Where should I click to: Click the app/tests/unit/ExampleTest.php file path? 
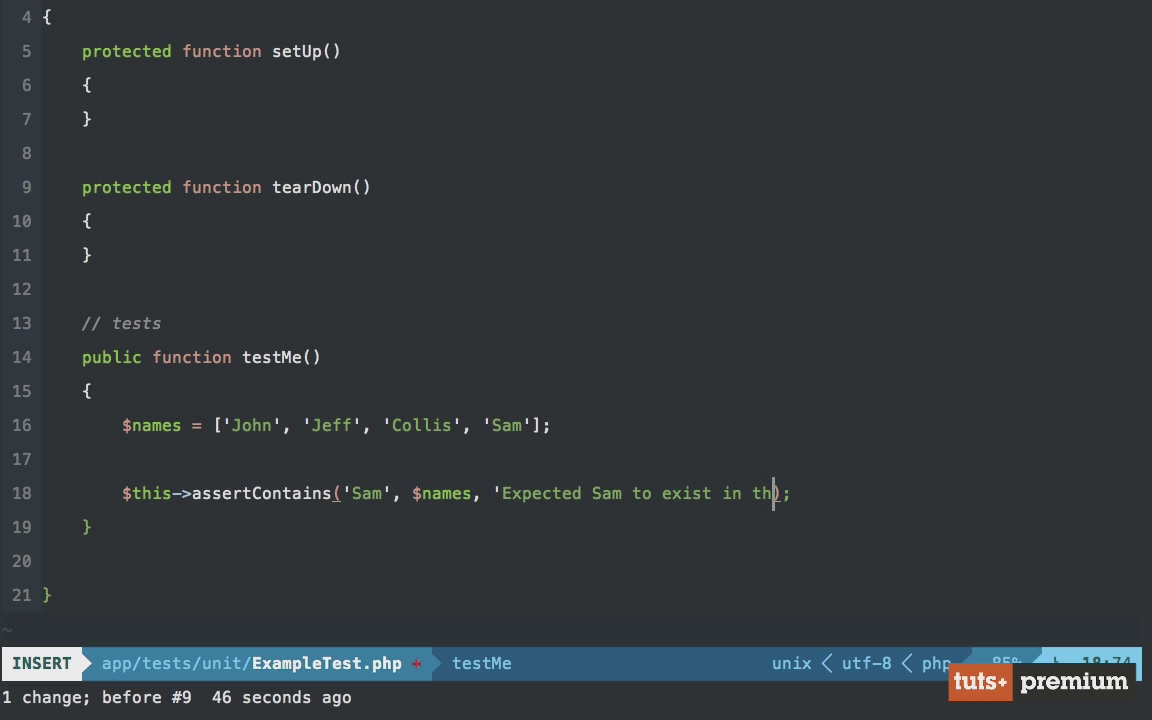[x=251, y=663]
